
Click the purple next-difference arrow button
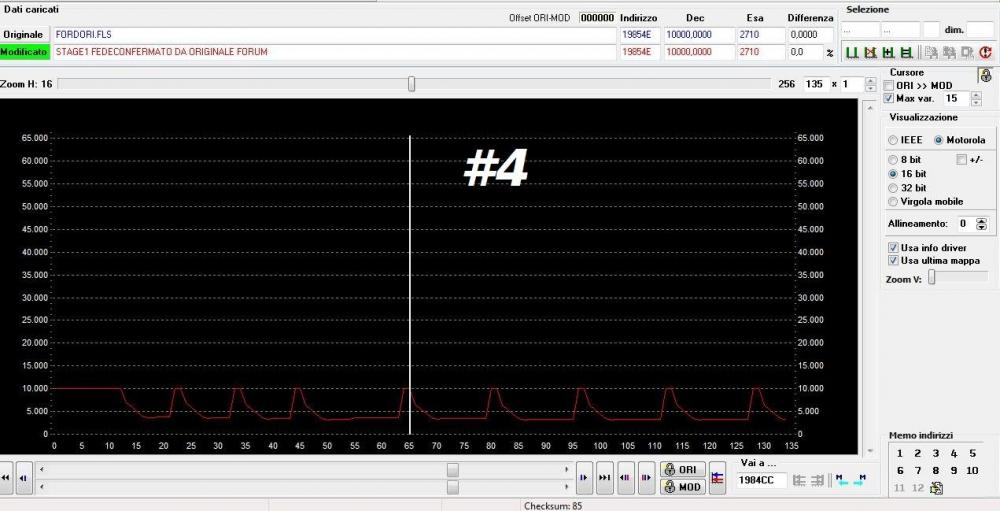(646, 477)
